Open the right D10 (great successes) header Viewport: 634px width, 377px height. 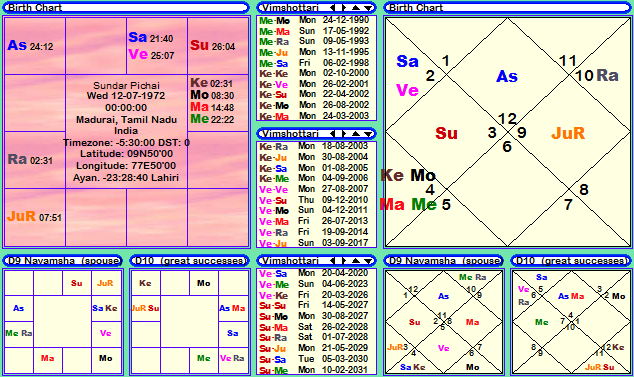(571, 261)
